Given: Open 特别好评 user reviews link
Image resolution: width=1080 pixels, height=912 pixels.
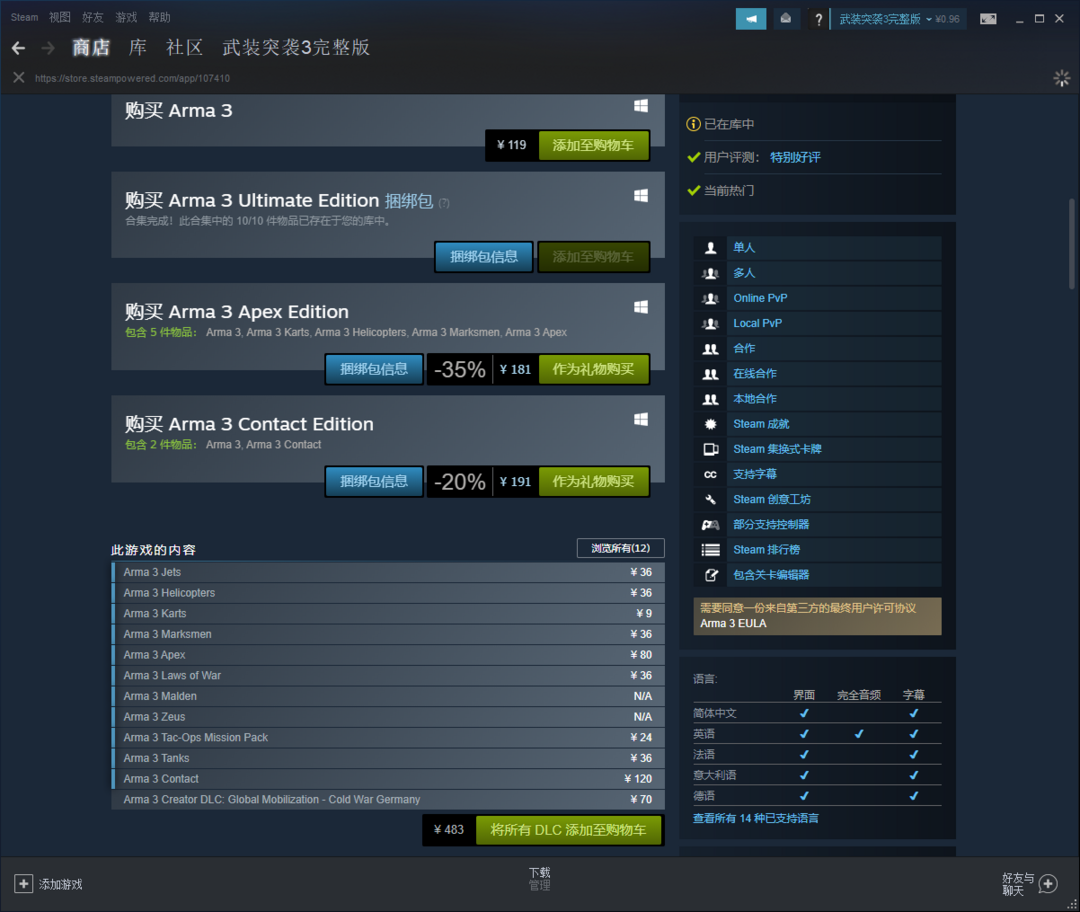Looking at the screenshot, I should click(795, 158).
